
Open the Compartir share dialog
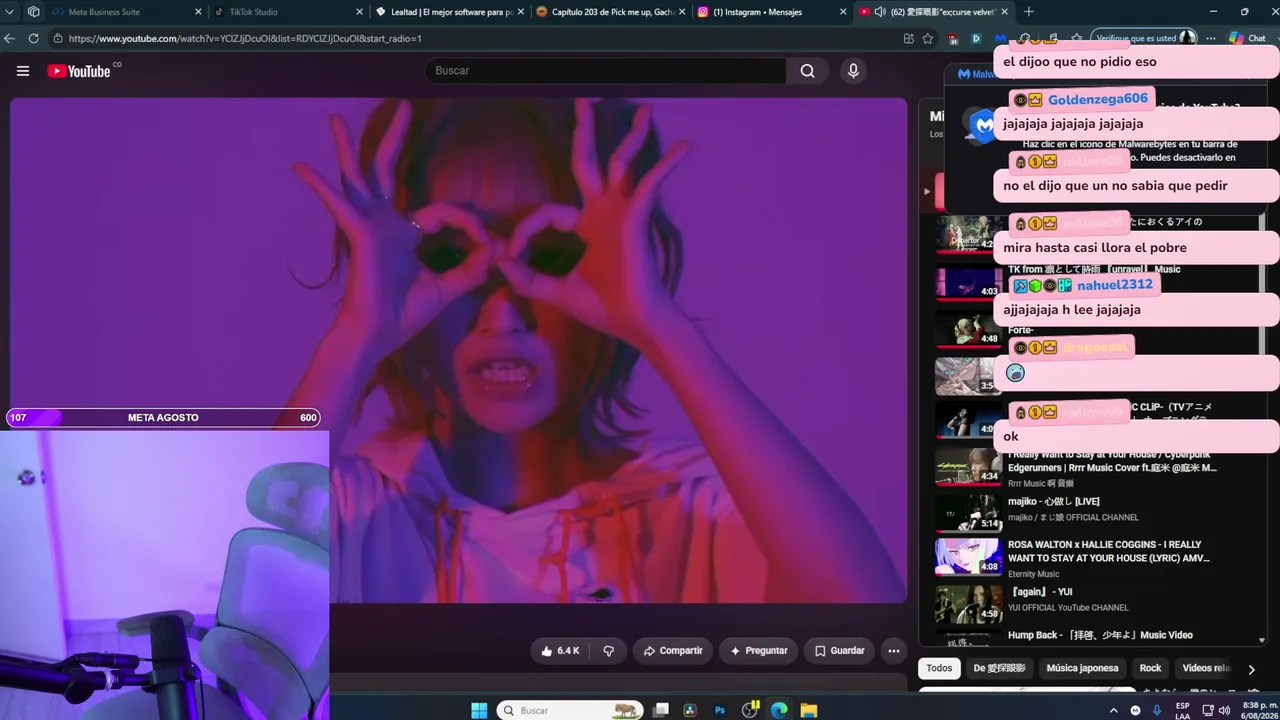coord(672,651)
